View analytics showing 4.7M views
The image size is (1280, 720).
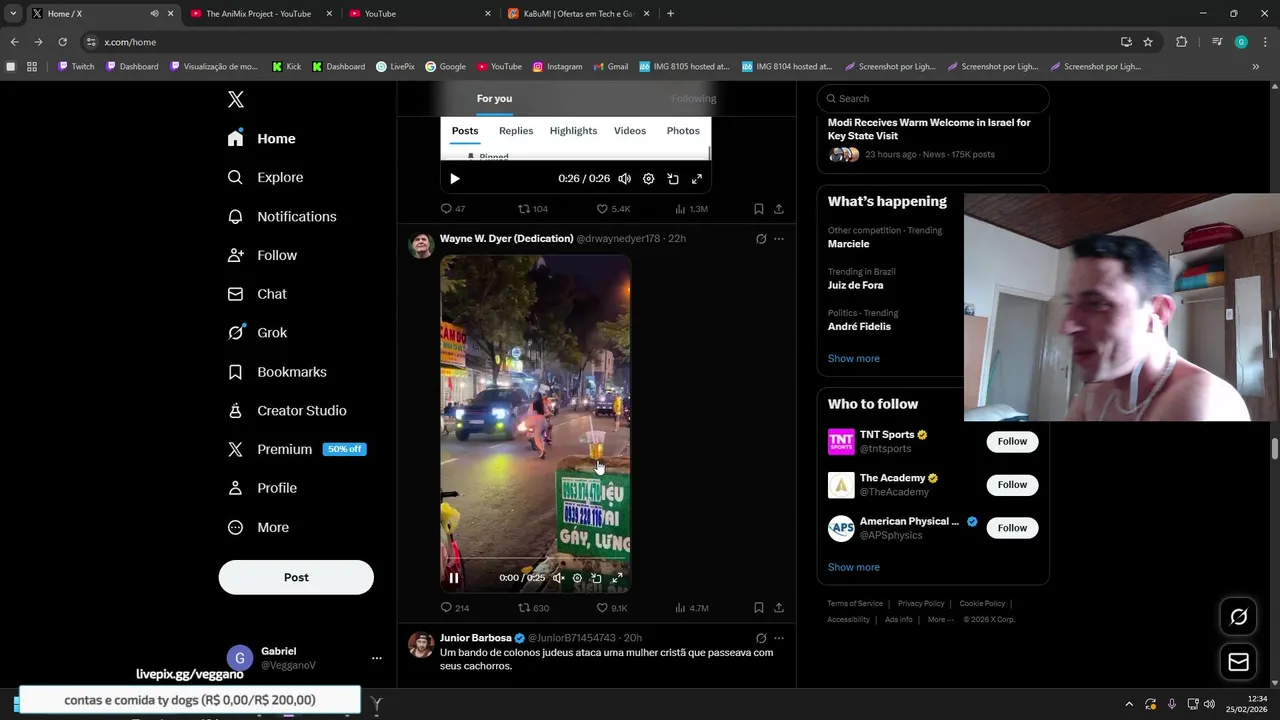click(x=691, y=608)
